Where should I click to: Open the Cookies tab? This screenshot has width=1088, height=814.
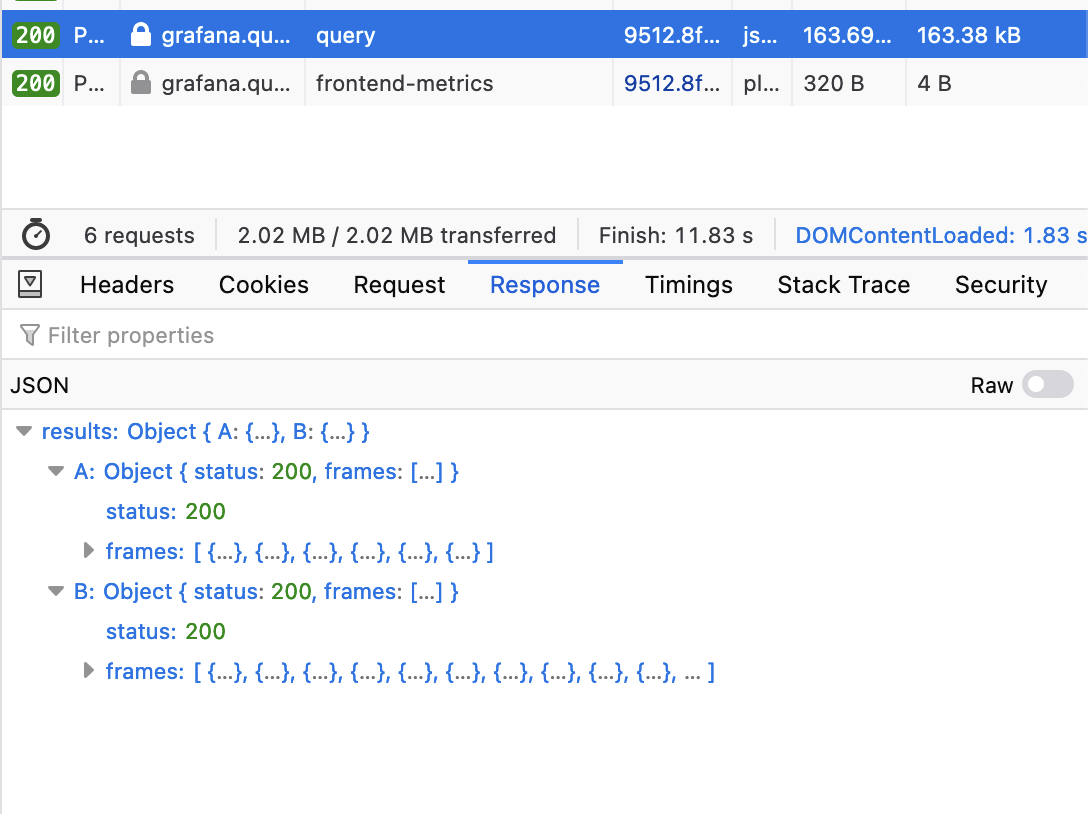pos(263,284)
